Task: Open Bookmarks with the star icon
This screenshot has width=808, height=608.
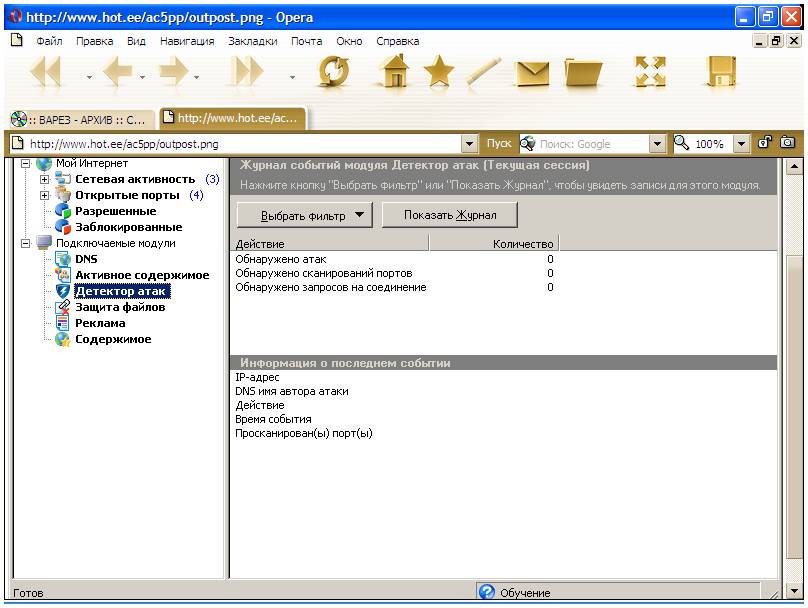Action: [438, 73]
